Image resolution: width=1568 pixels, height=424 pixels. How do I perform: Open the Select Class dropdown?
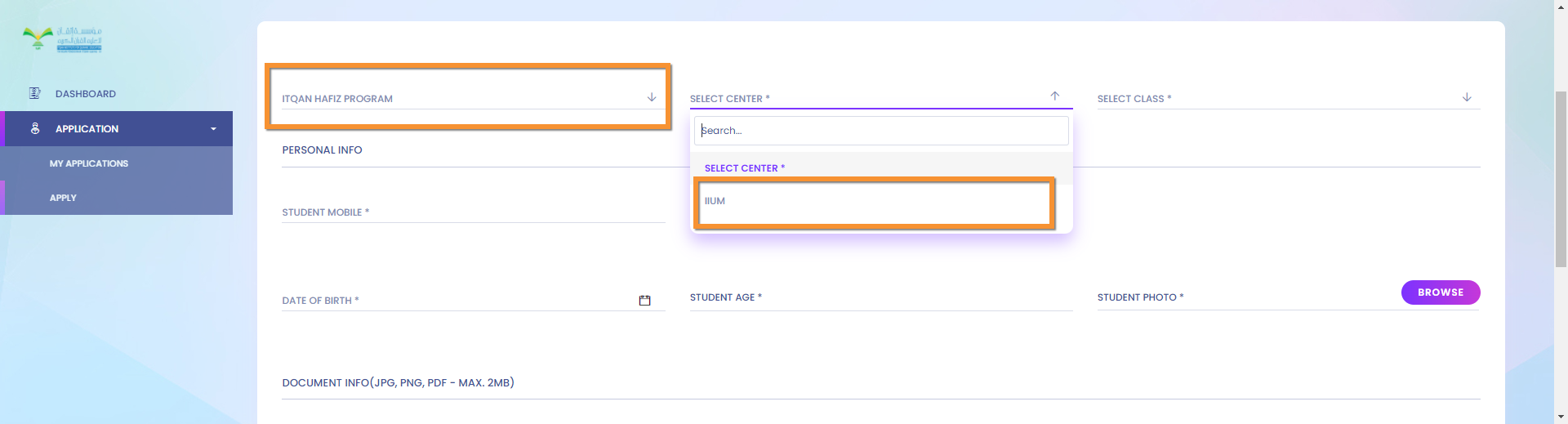1289,98
